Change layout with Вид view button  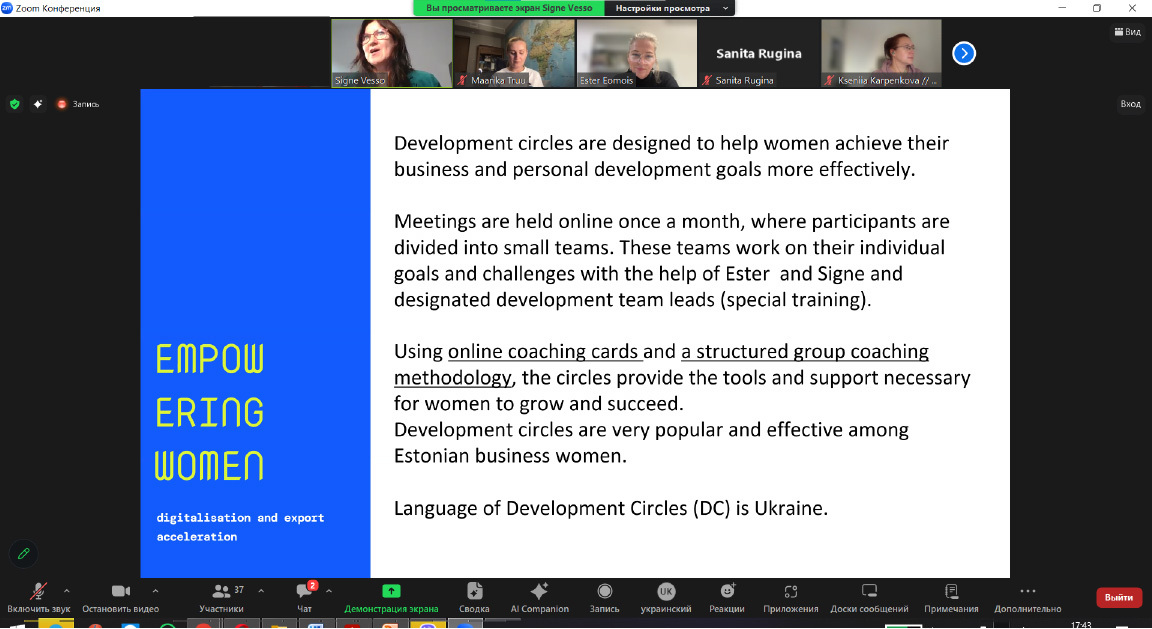tap(1127, 32)
